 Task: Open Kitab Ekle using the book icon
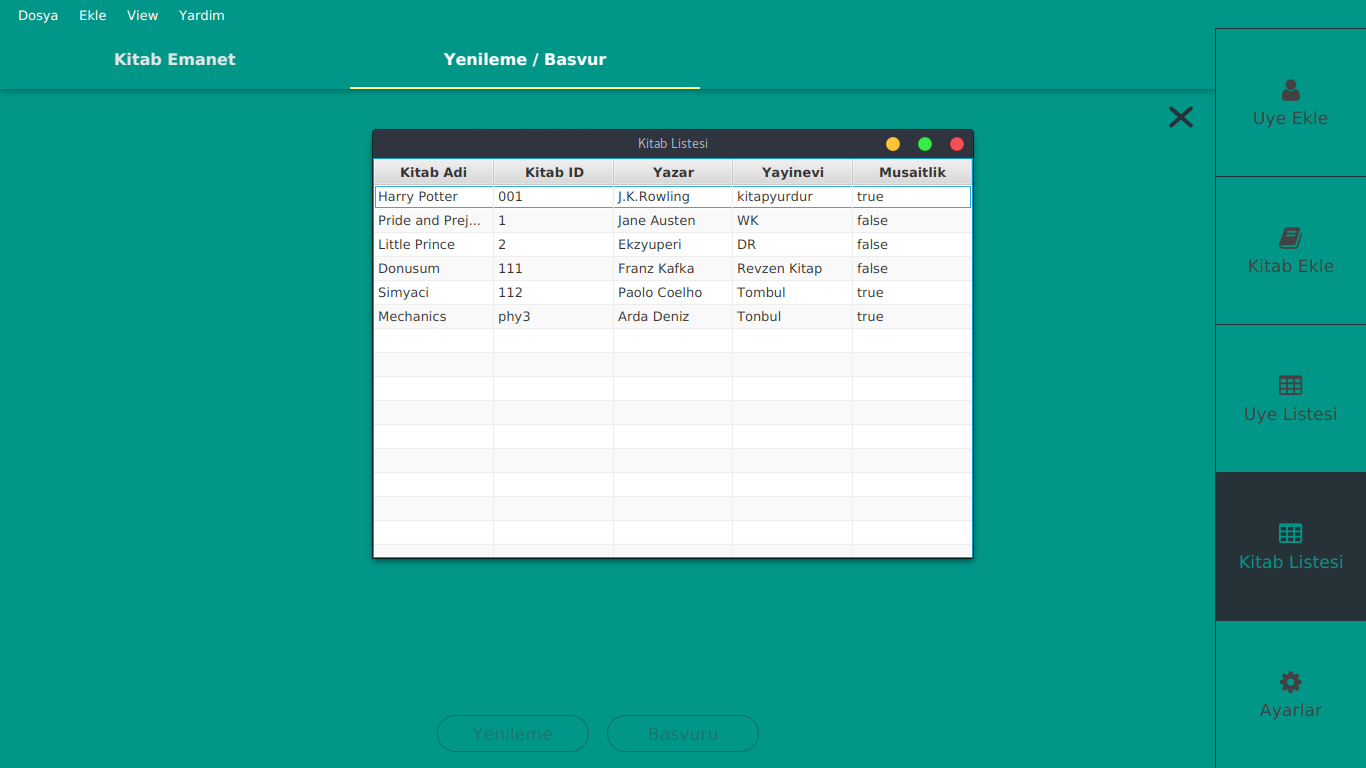pyautogui.click(x=1290, y=239)
